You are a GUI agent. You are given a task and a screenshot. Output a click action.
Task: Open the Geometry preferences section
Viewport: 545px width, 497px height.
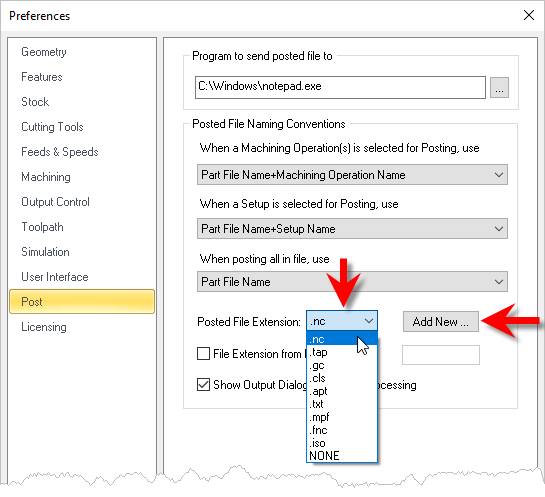[44, 52]
